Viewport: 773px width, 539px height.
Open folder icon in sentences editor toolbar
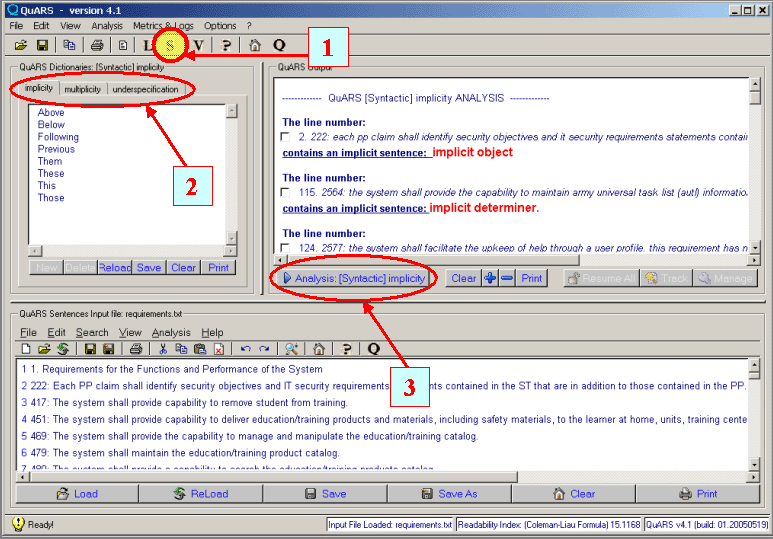coord(44,349)
